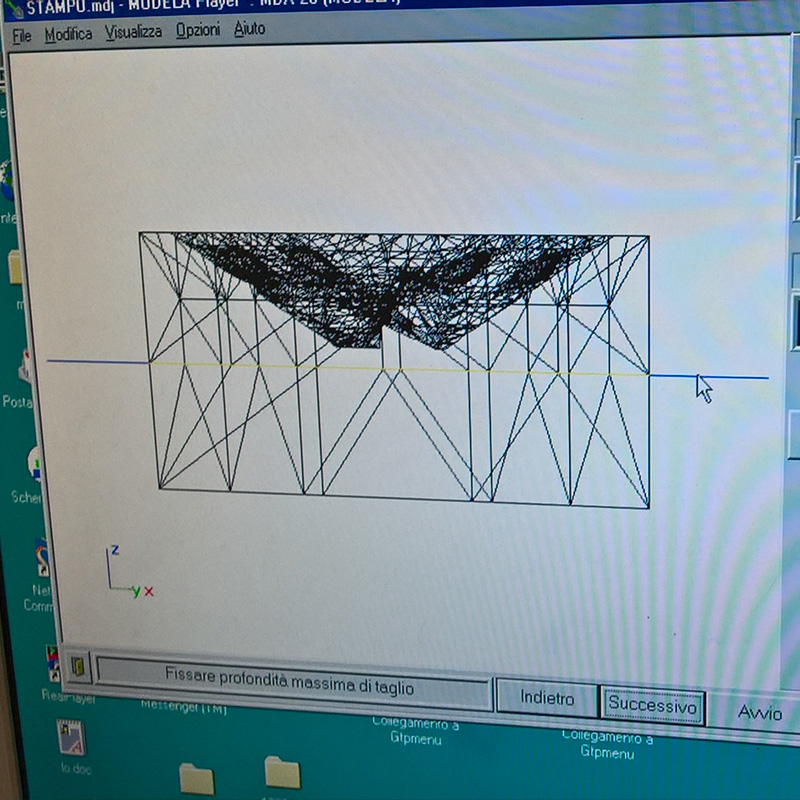Screen dimensions: 800x800
Task: Click the wireframe model in viewport
Action: pyautogui.click(x=394, y=370)
